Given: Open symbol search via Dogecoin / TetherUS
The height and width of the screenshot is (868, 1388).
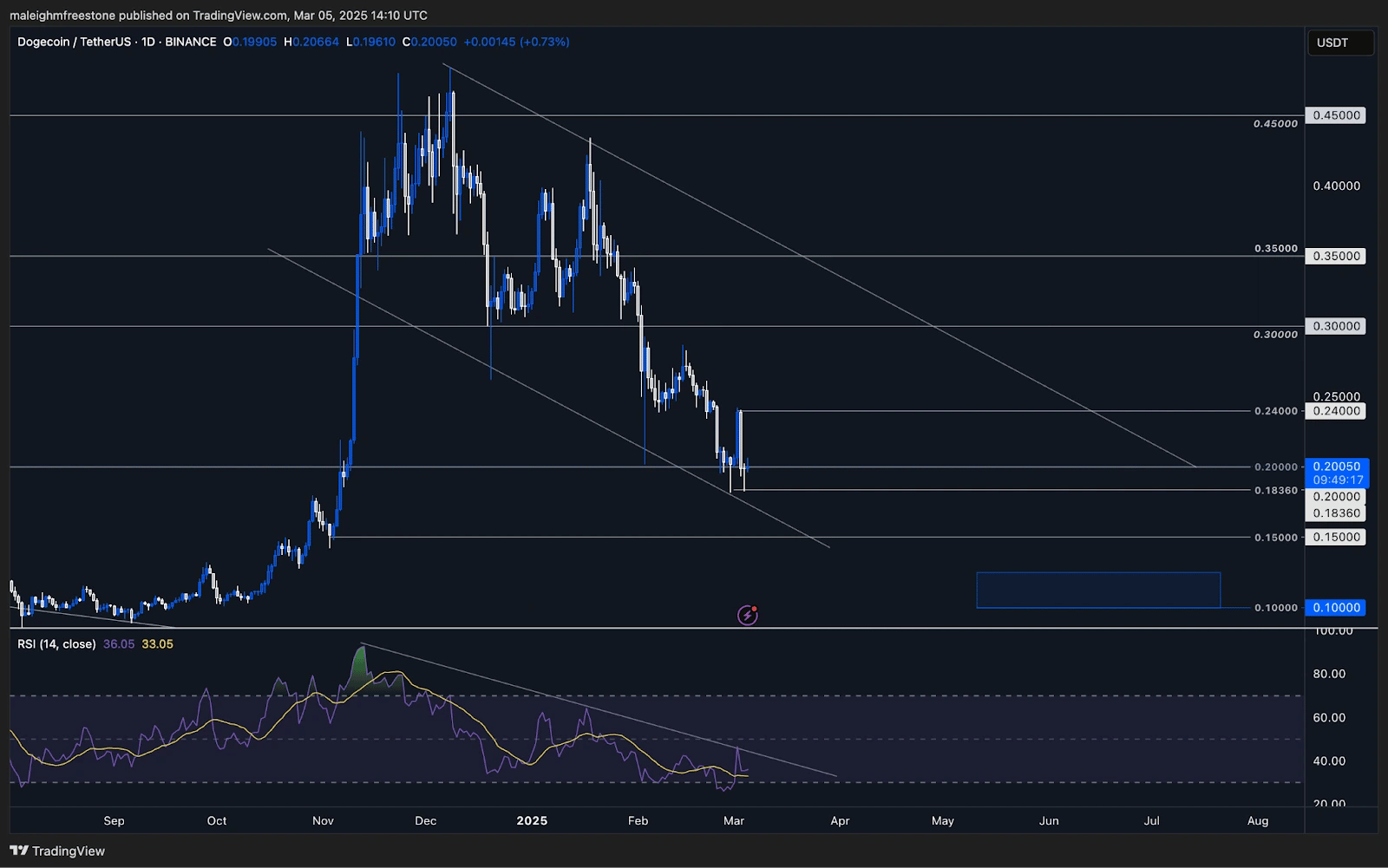Looking at the screenshot, I should (x=76, y=42).
